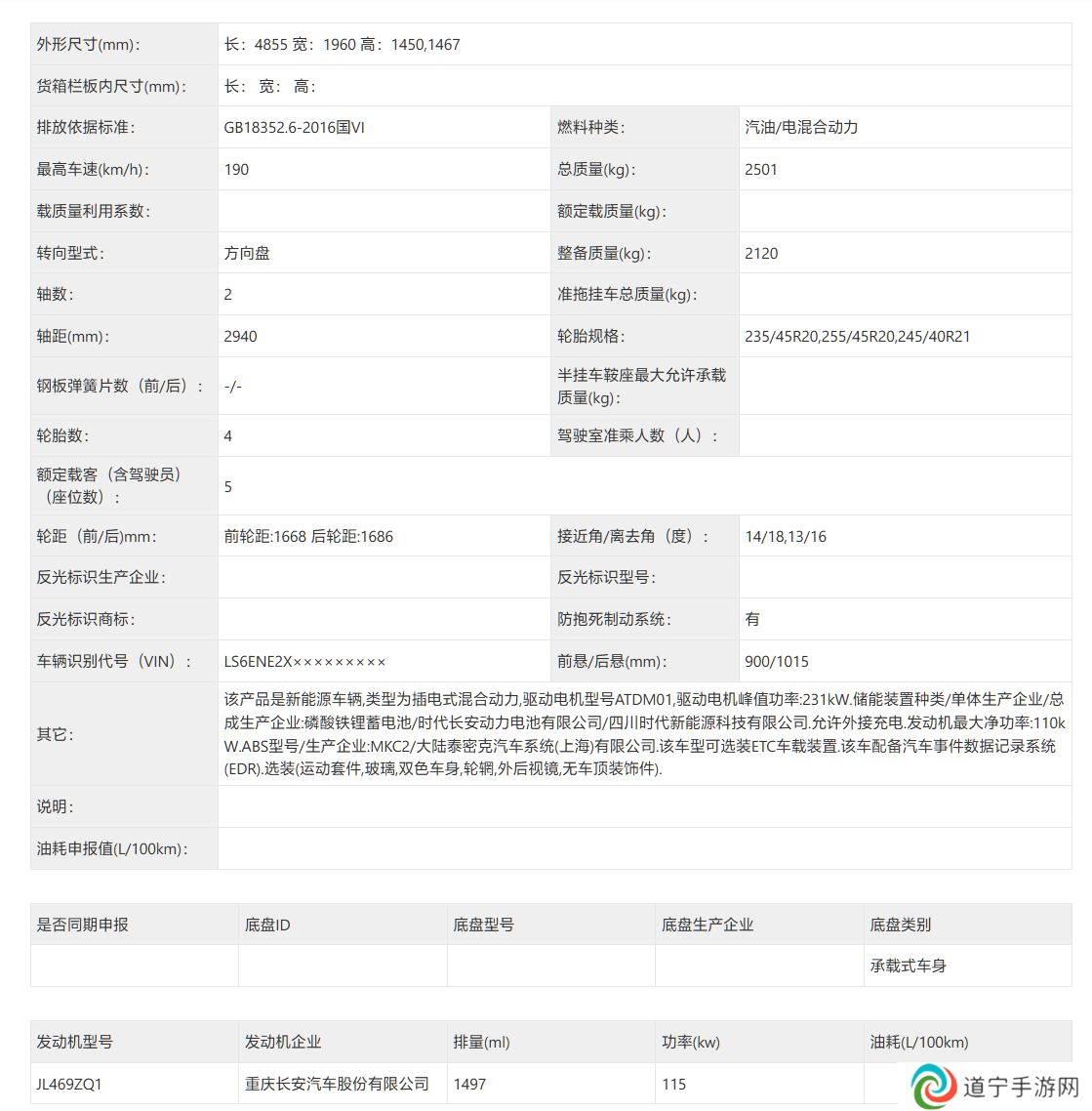Image resolution: width=1092 pixels, height=1111 pixels.
Task: Click the 驾驶室准乘人数(人) label
Action: (x=637, y=435)
